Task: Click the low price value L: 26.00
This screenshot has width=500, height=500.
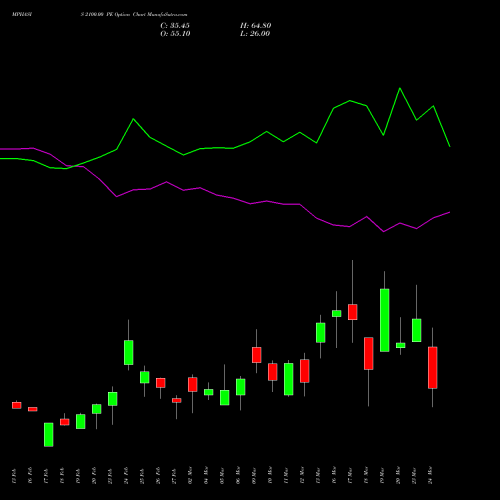Action: [x=255, y=34]
